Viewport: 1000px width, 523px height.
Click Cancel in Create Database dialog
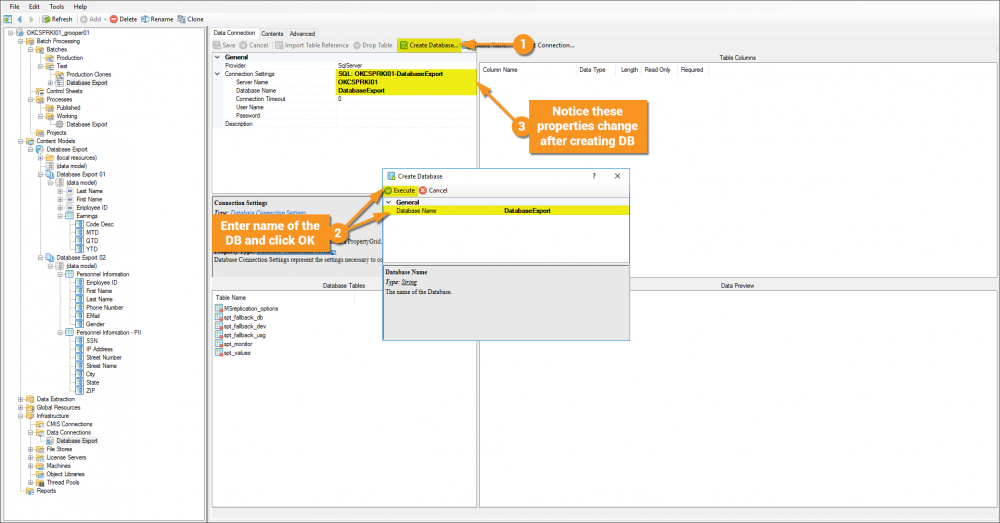(434, 190)
